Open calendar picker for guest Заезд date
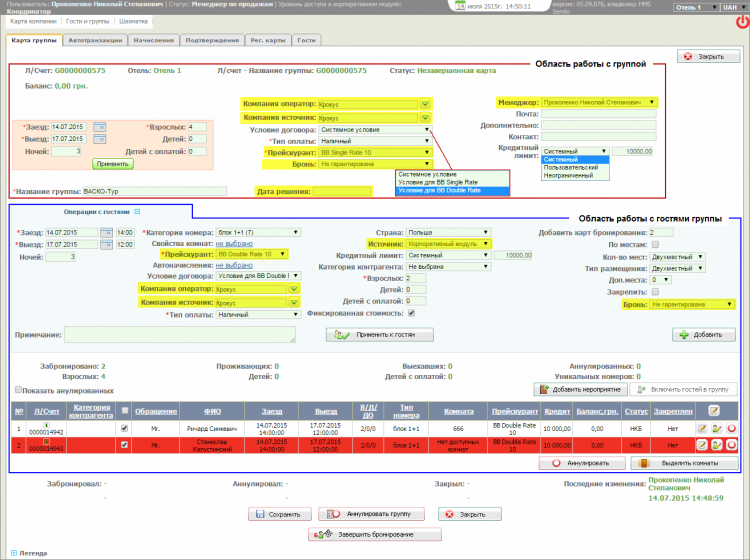Image resolution: width=750 pixels, height=560 pixels. point(107,232)
